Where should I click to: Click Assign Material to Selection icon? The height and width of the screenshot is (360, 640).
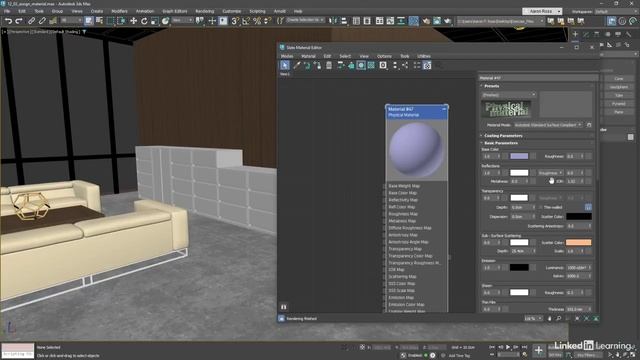pos(317,65)
